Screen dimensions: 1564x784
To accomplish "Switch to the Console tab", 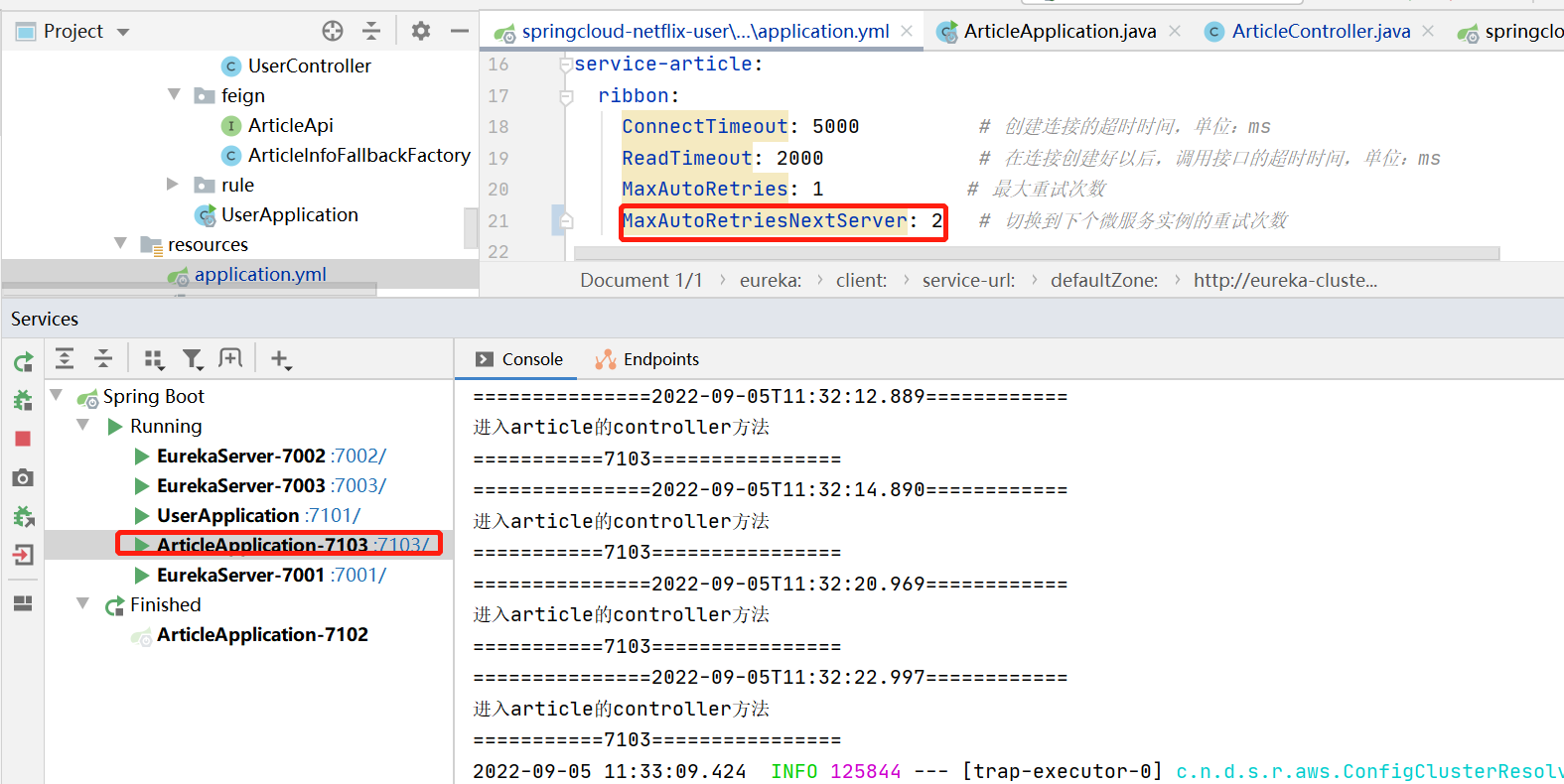I will 519,359.
